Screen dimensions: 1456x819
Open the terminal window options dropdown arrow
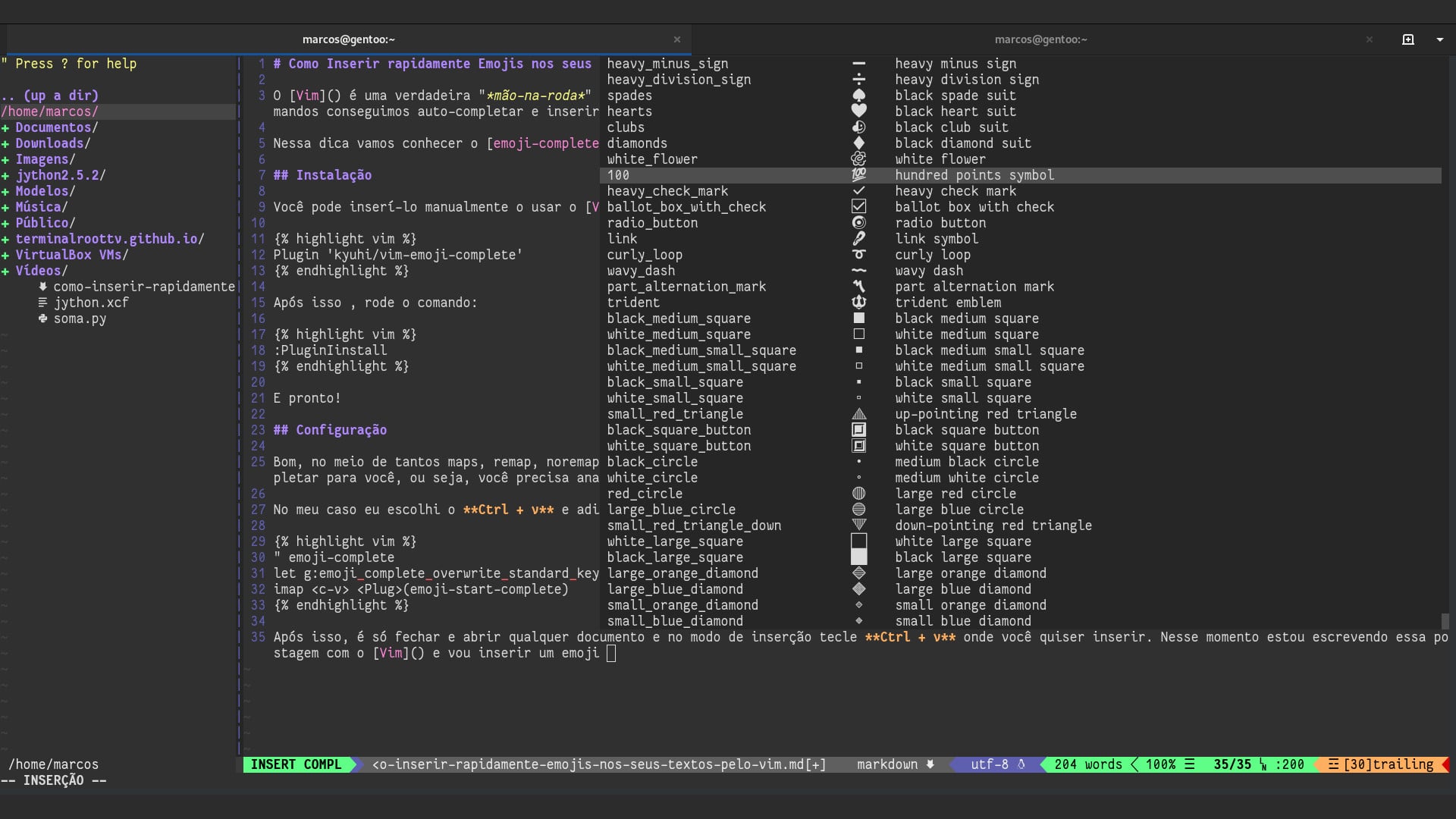pos(1440,39)
